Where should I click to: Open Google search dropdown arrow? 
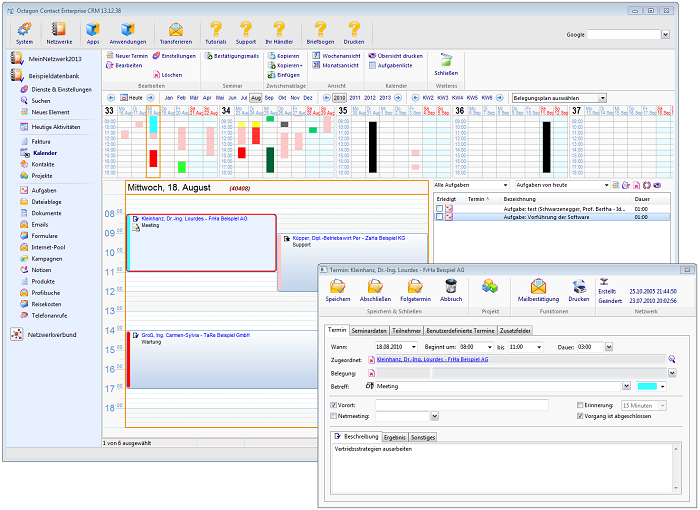[x=665, y=34]
